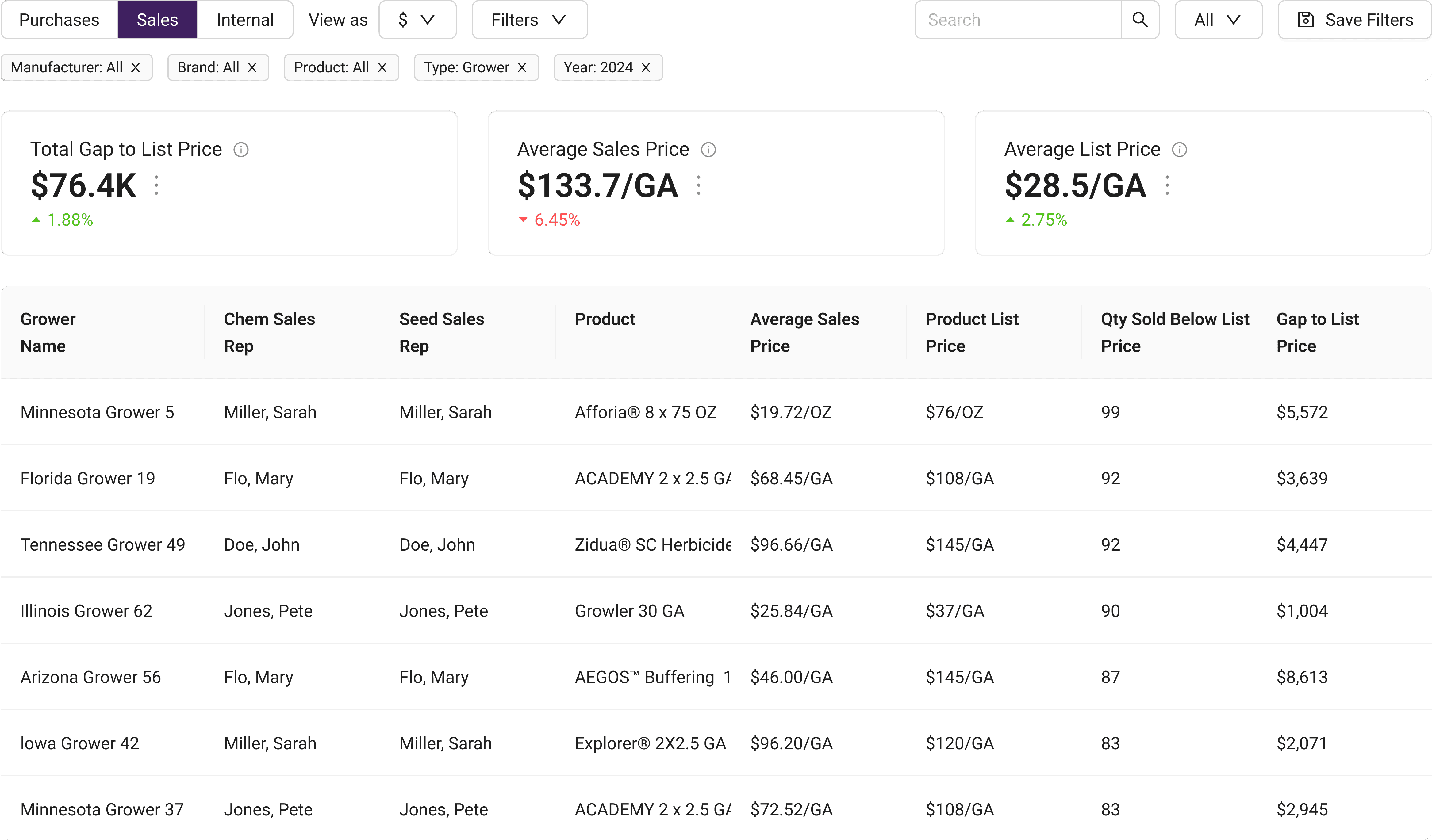Open the All dropdown next to search
This screenshot has height=840, width=1432.
(x=1218, y=20)
